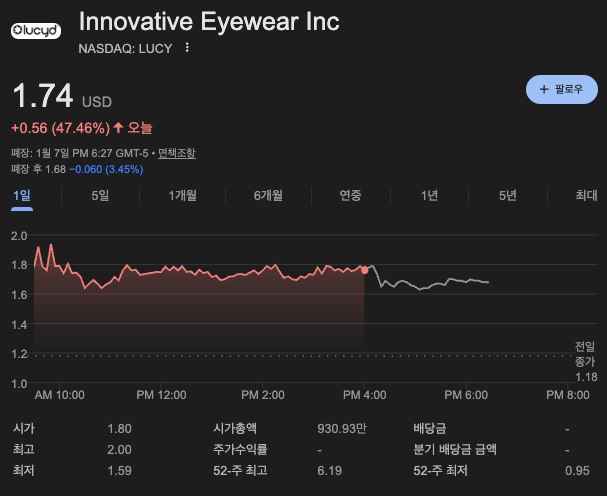The image size is (607, 496).
Task: Click the 주가수익률 label
Action: (x=240, y=450)
